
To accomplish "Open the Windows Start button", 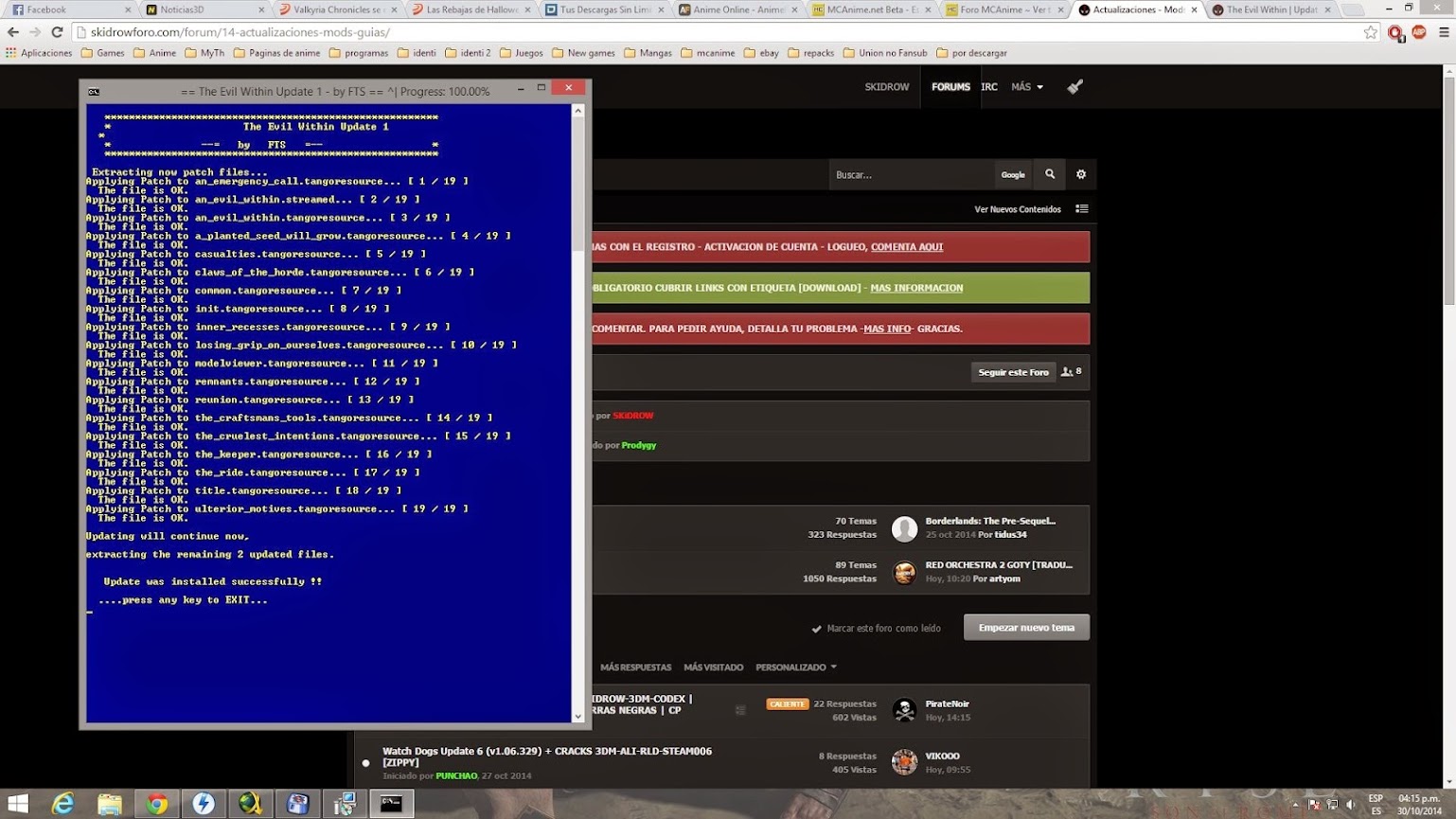I will coord(18,804).
